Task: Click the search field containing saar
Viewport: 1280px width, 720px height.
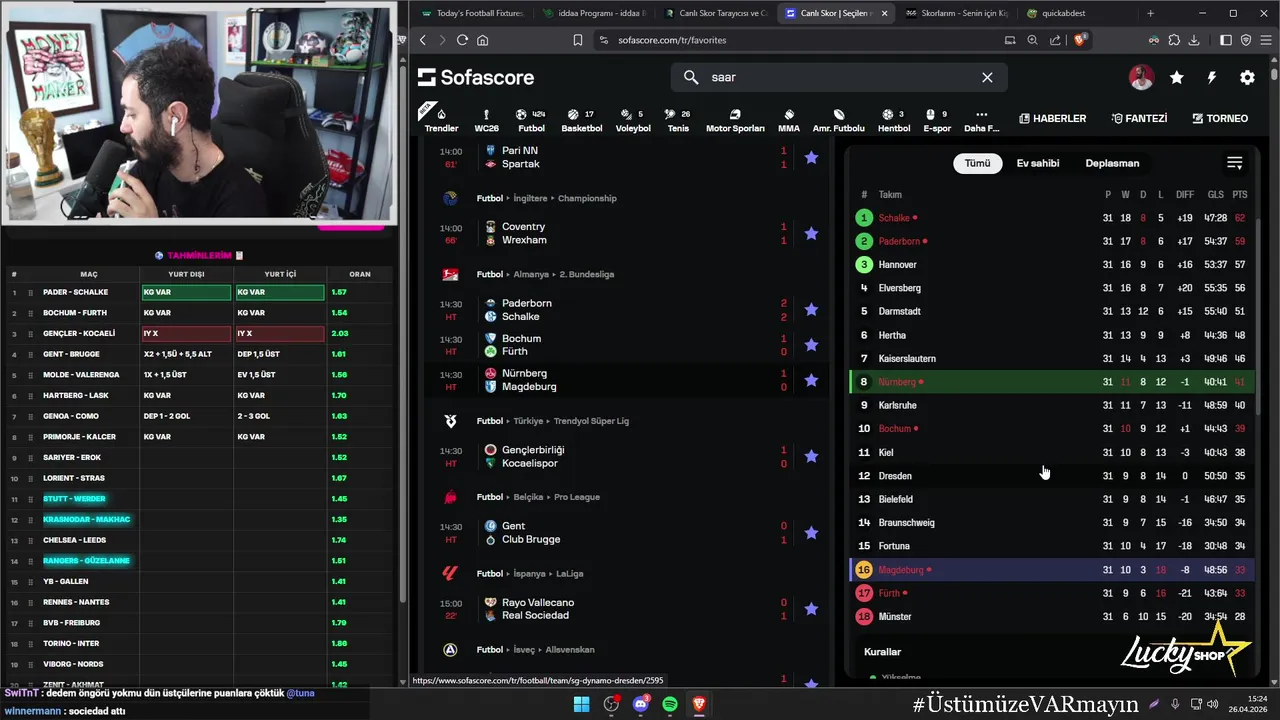Action: tap(838, 77)
